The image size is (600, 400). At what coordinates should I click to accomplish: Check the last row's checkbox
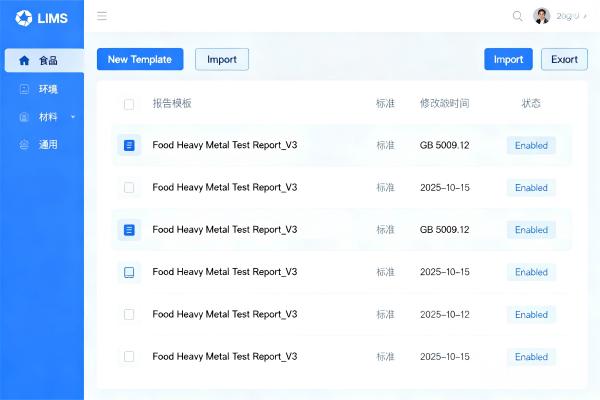[129, 357]
